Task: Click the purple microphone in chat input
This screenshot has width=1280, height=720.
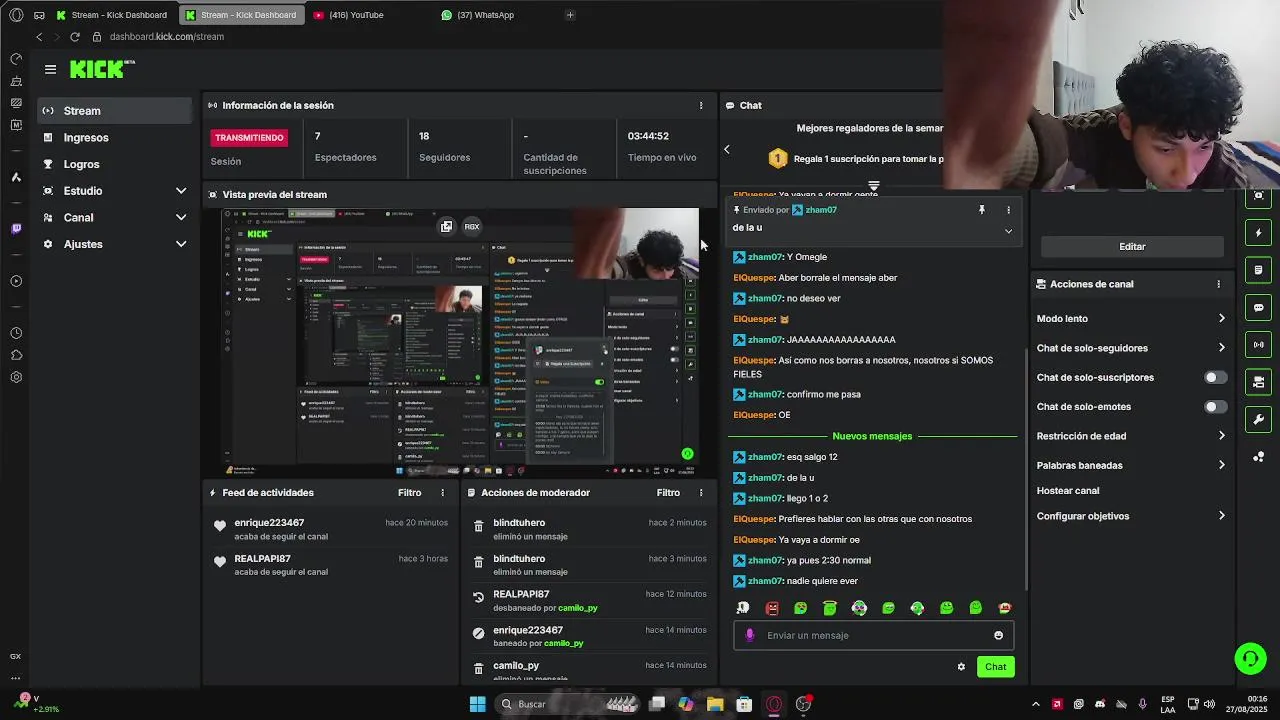Action: (750, 635)
